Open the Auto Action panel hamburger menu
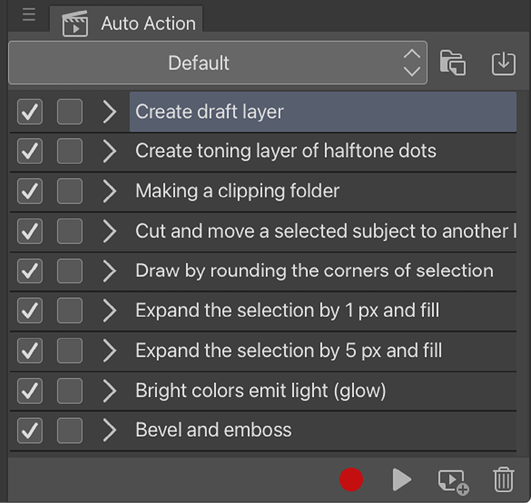This screenshot has height=503, width=531. (29, 15)
